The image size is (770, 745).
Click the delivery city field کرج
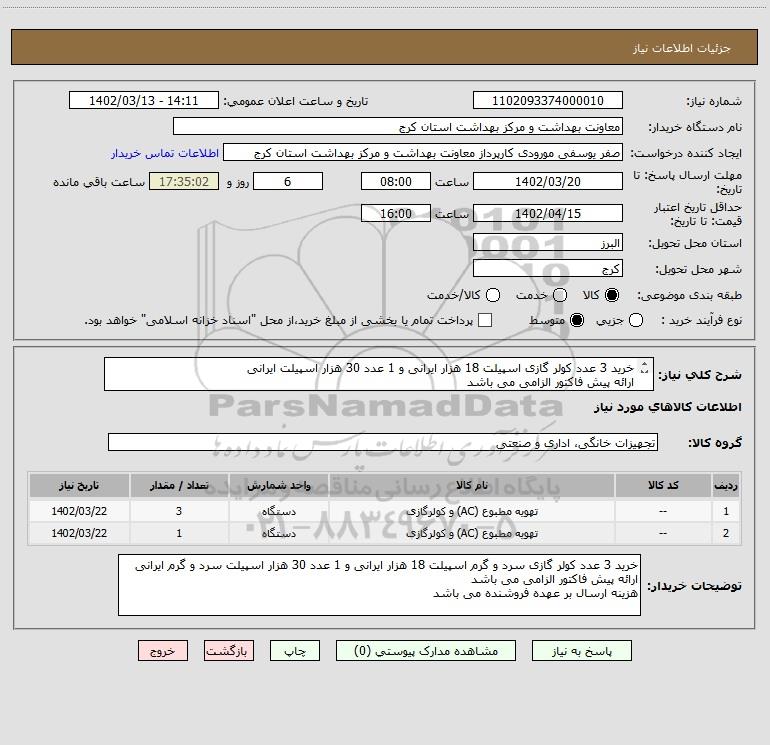pyautogui.click(x=548, y=269)
